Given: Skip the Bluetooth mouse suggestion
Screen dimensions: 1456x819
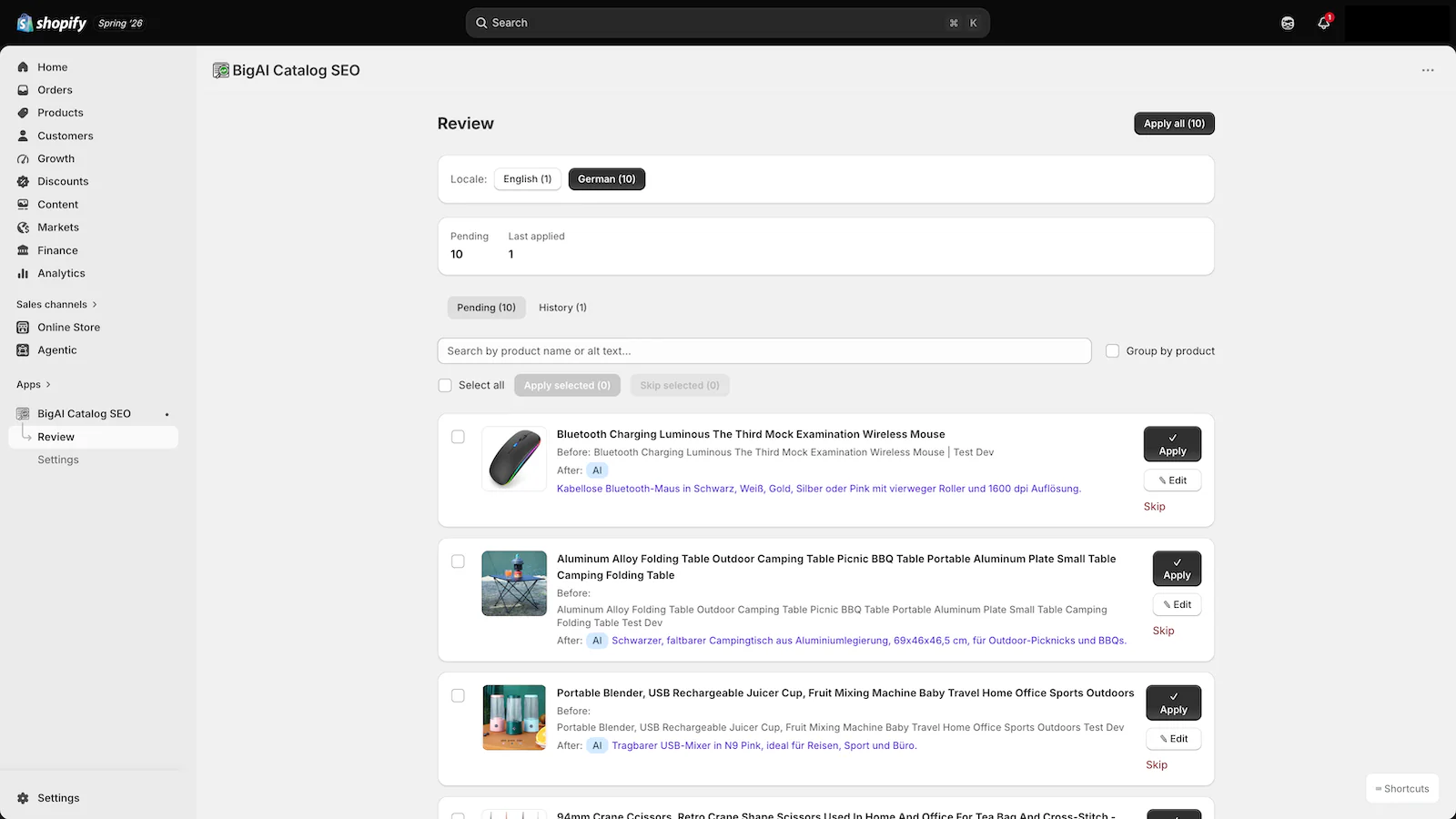Looking at the screenshot, I should click(x=1154, y=507).
